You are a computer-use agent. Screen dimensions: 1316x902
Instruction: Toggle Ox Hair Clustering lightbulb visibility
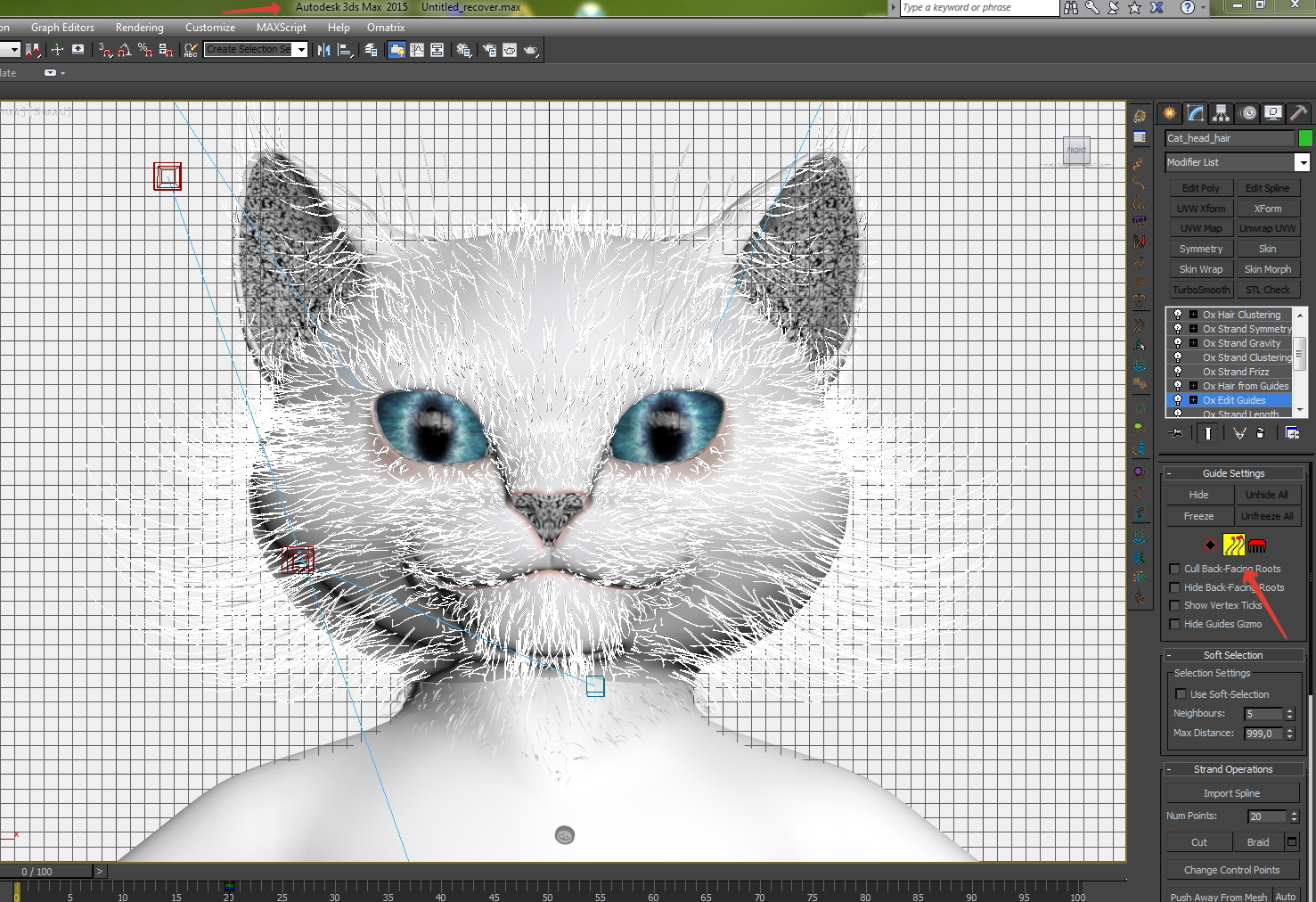pyautogui.click(x=1178, y=315)
